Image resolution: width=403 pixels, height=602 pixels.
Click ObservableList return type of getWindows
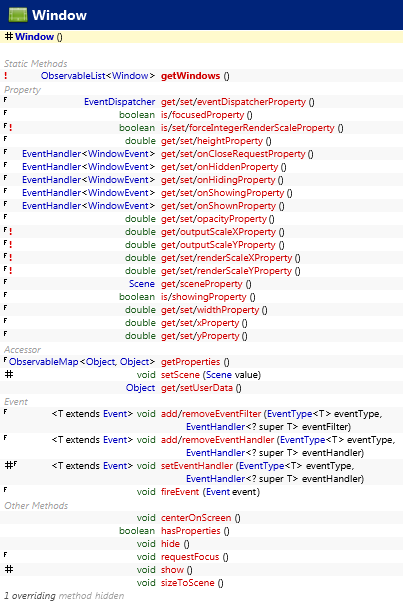tap(73, 76)
